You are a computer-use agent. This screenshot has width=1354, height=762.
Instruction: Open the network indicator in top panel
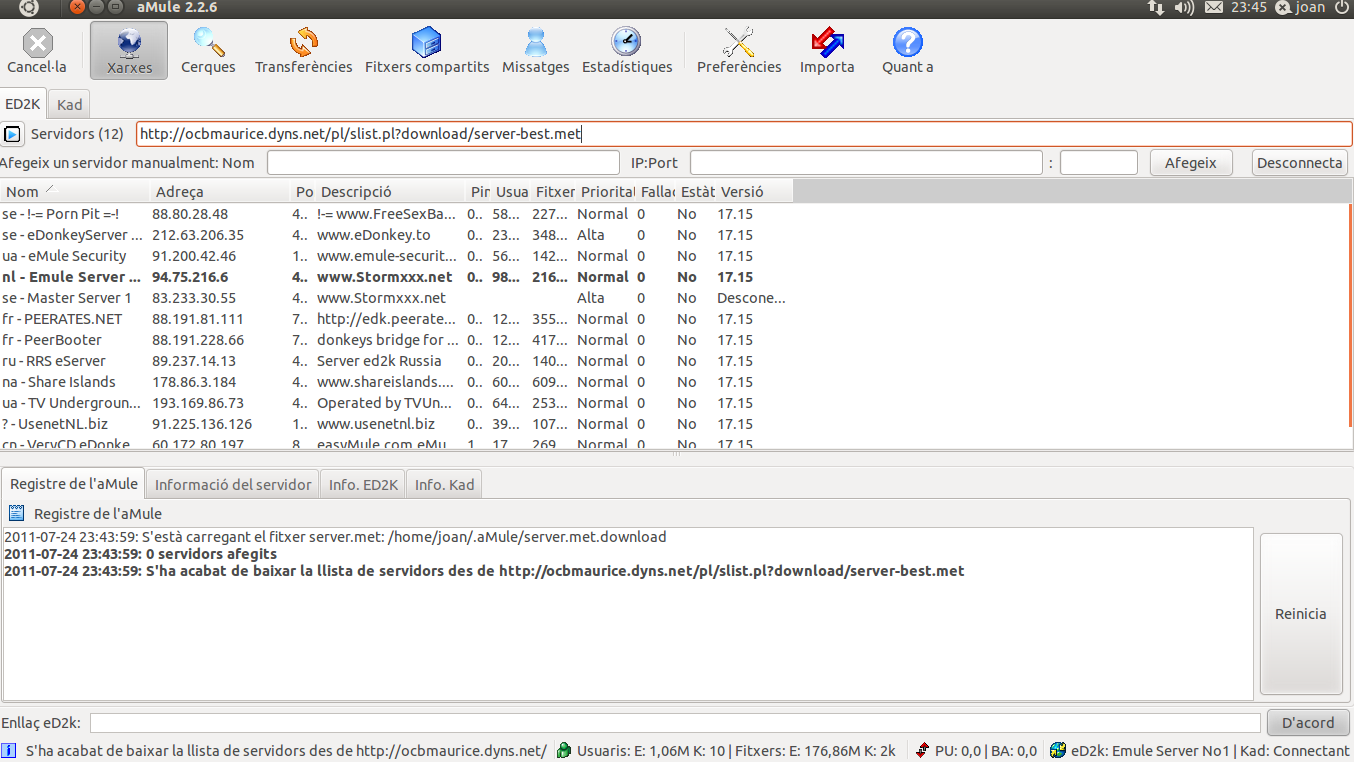click(1155, 8)
